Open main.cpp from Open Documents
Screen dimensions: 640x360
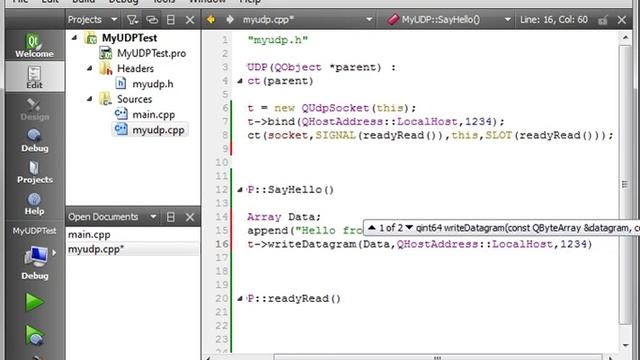coord(89,235)
